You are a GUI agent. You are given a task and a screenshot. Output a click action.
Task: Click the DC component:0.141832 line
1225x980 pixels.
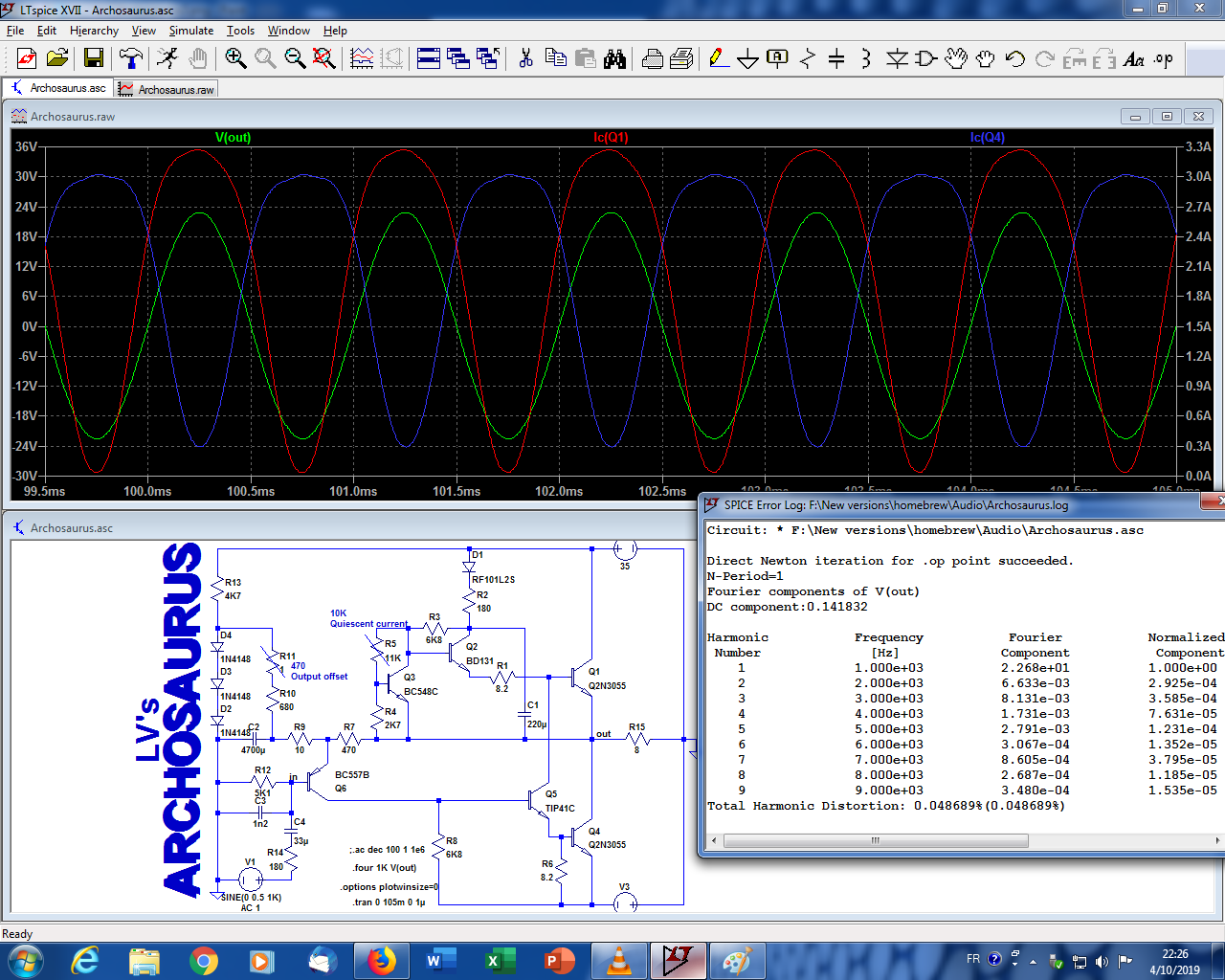point(787,607)
